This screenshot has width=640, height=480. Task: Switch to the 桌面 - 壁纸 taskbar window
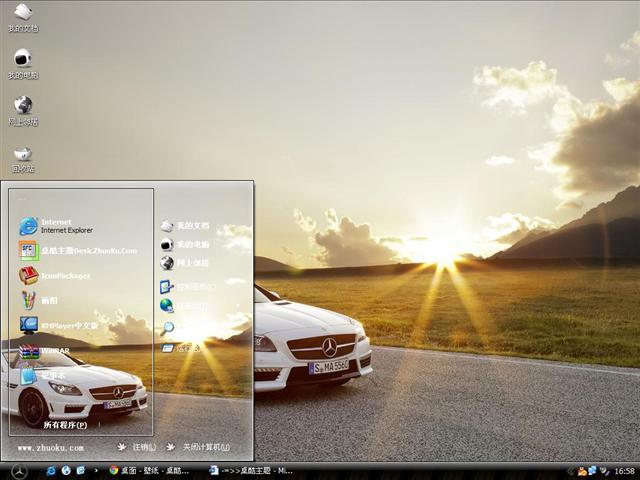tap(150, 470)
